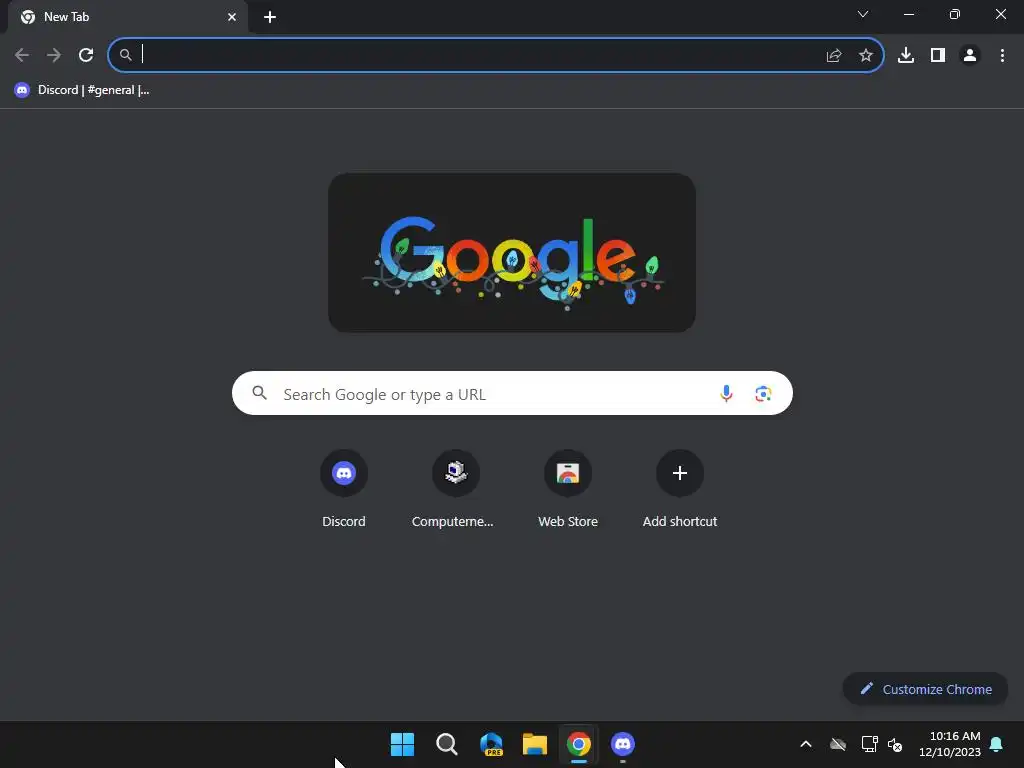The height and width of the screenshot is (768, 1024).
Task: Click the Add shortcut button
Action: point(680,488)
